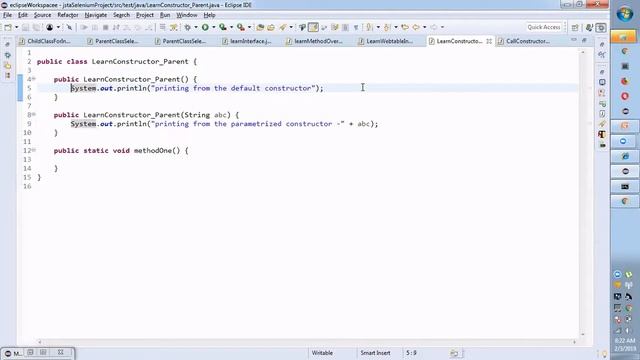Click the Open Perspective icon
The width and height of the screenshot is (640, 360).
tap(575, 27)
